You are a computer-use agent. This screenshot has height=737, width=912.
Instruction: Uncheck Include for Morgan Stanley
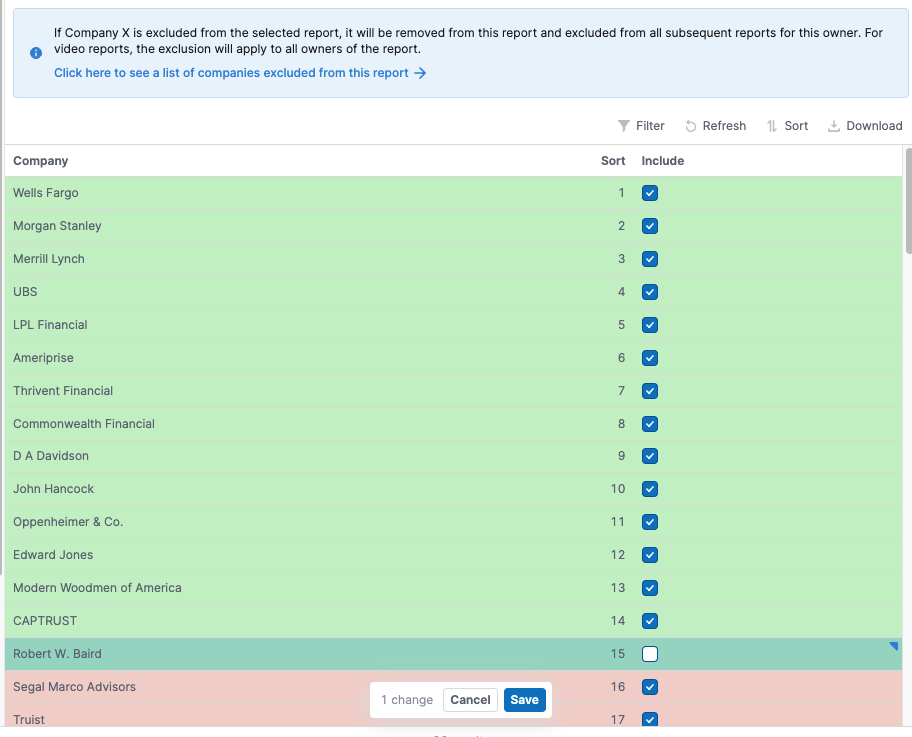point(650,226)
